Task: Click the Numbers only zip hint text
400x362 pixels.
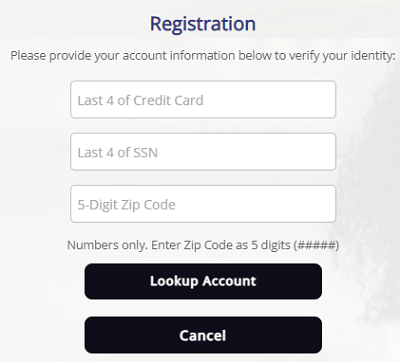Action: coord(203,245)
